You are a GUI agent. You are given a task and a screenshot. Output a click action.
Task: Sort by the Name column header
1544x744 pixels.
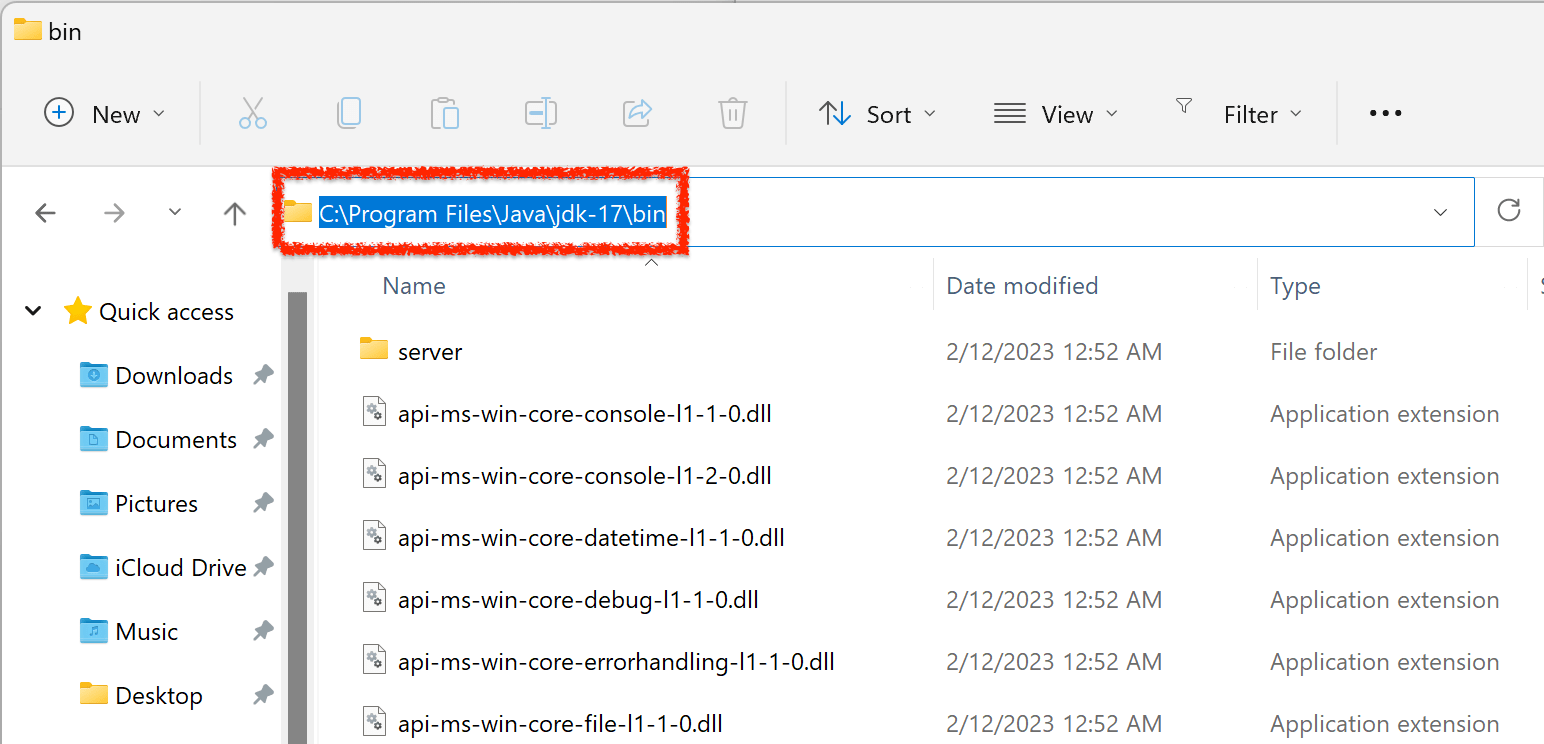click(x=414, y=286)
